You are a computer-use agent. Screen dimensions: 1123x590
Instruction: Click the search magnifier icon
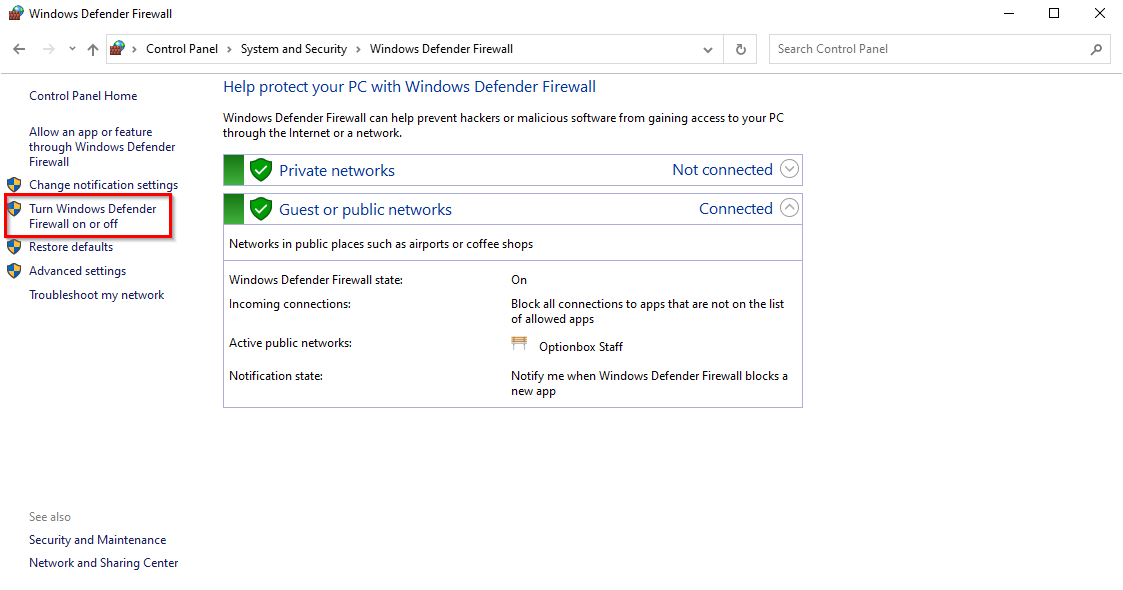click(1096, 49)
